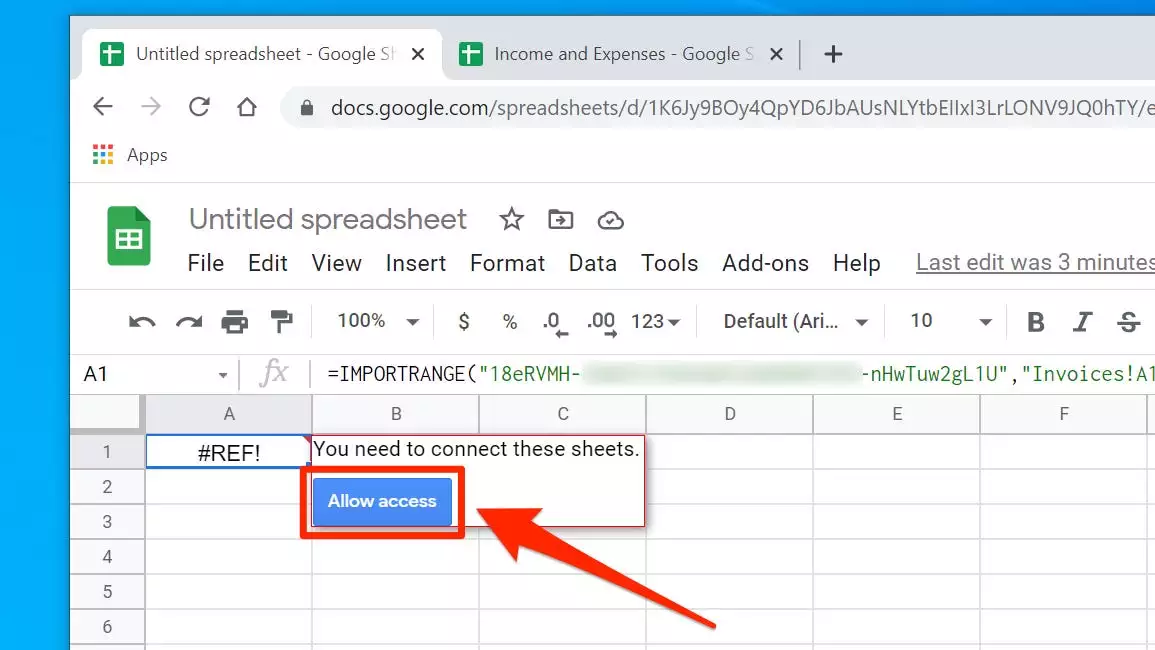The height and width of the screenshot is (650, 1155).
Task: Check the cloud document status icon
Action: tap(610, 220)
